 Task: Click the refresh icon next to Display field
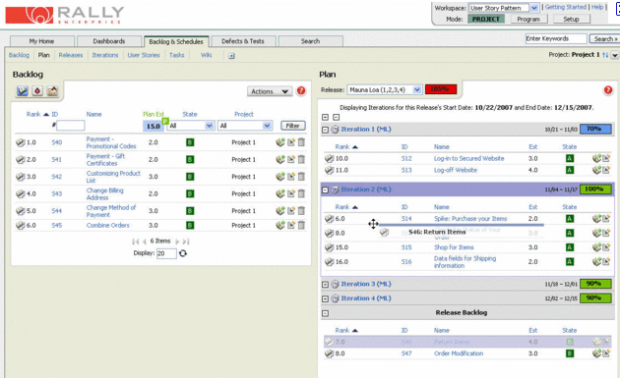(x=183, y=253)
